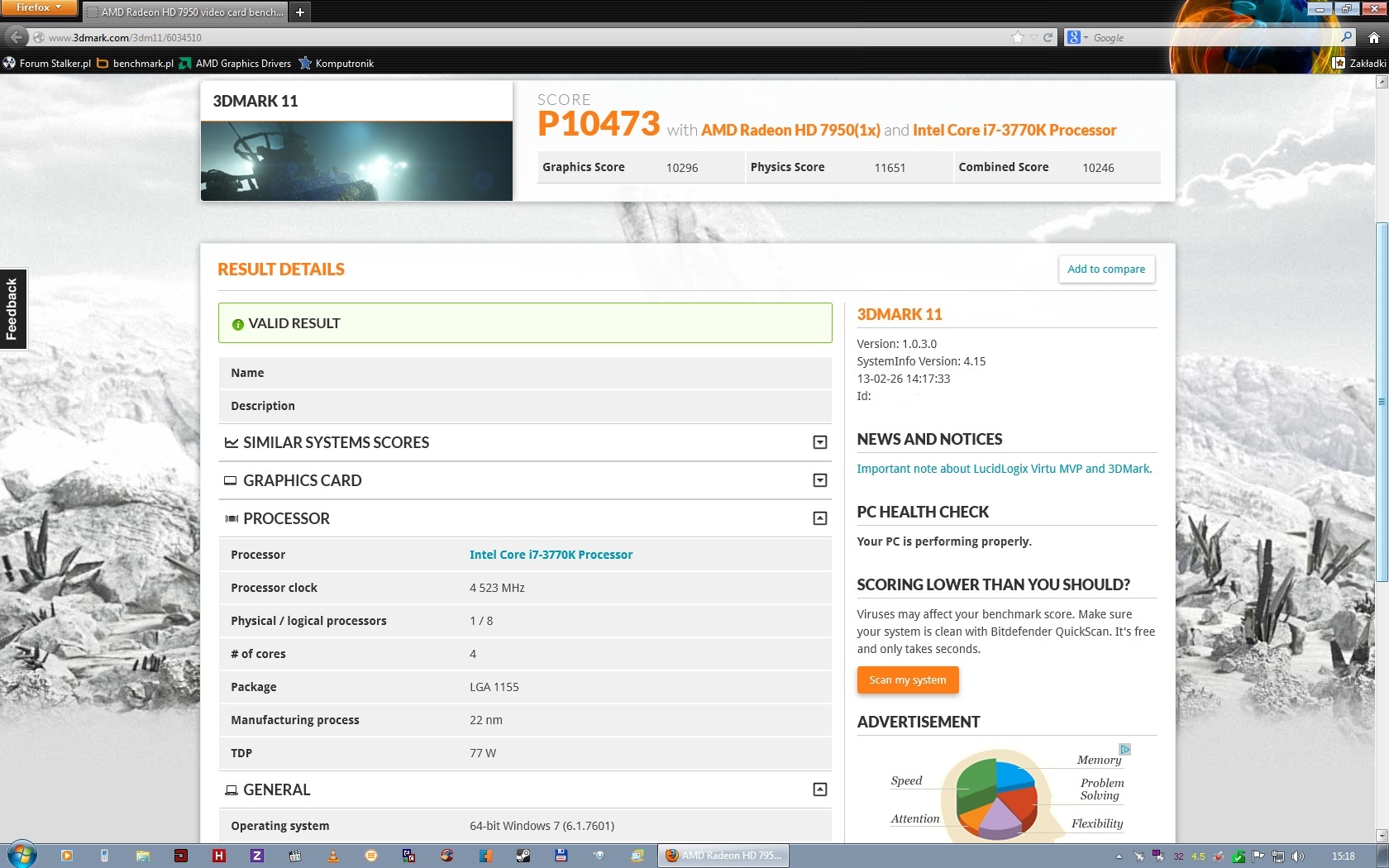1389x868 pixels.
Task: Open a new tab with the plus button
Action: (x=300, y=12)
